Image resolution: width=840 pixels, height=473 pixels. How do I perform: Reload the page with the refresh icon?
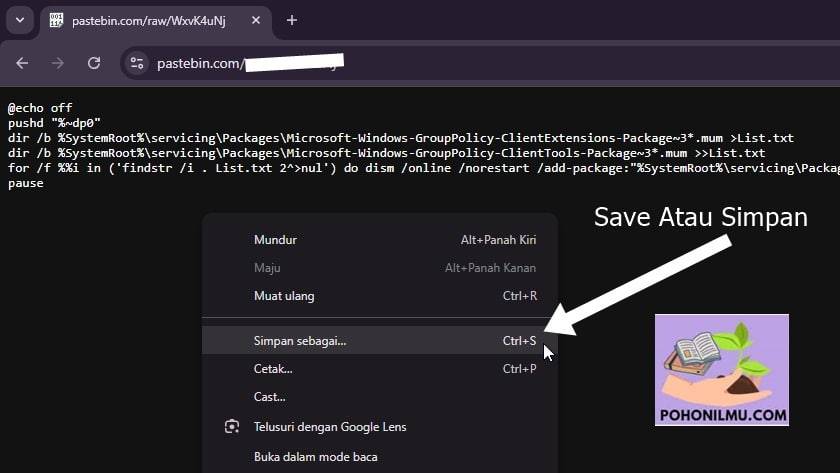pos(94,63)
